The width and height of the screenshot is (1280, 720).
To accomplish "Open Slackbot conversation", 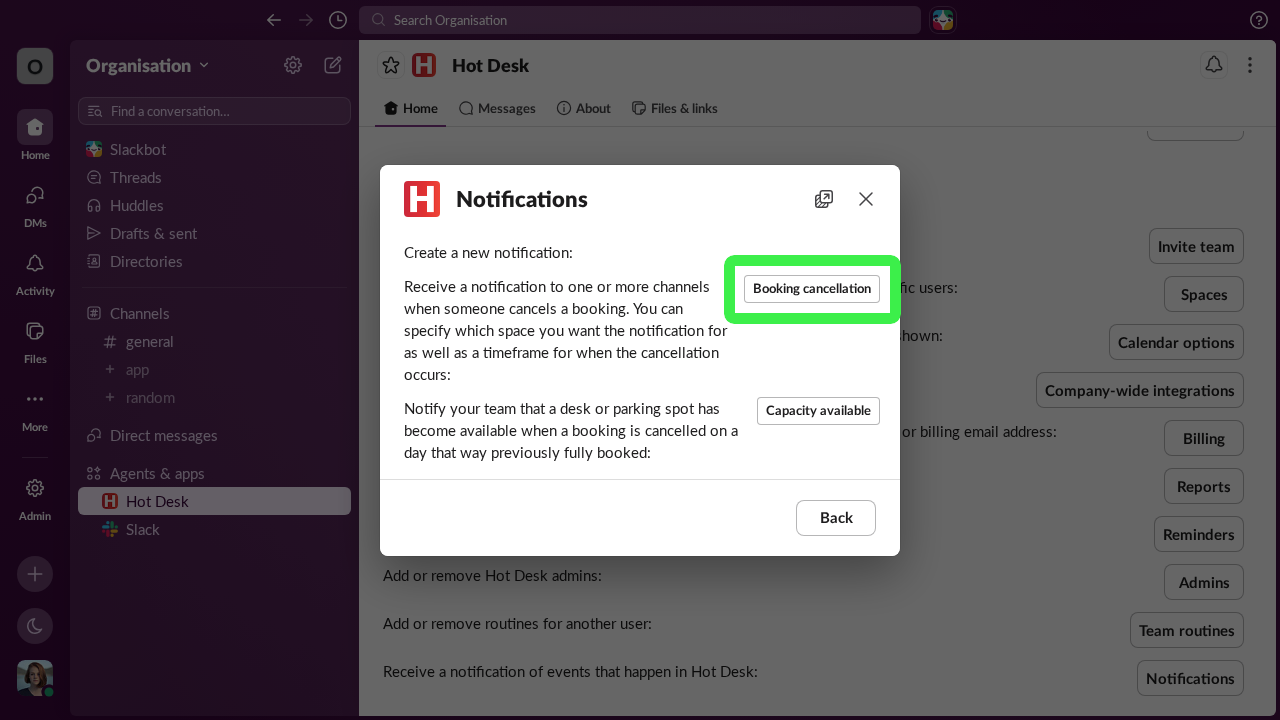I will pos(214,149).
